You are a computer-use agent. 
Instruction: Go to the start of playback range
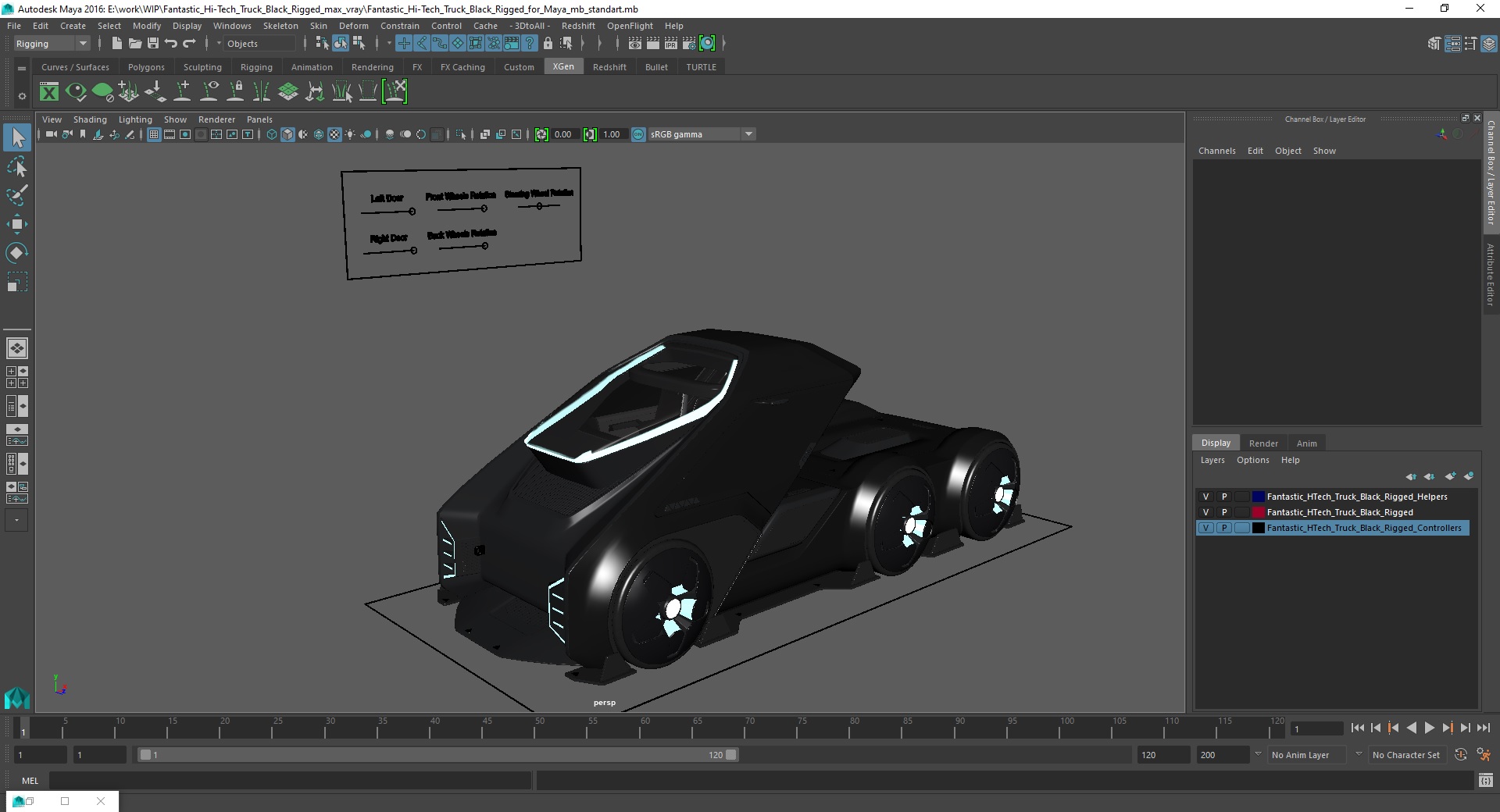1358,728
